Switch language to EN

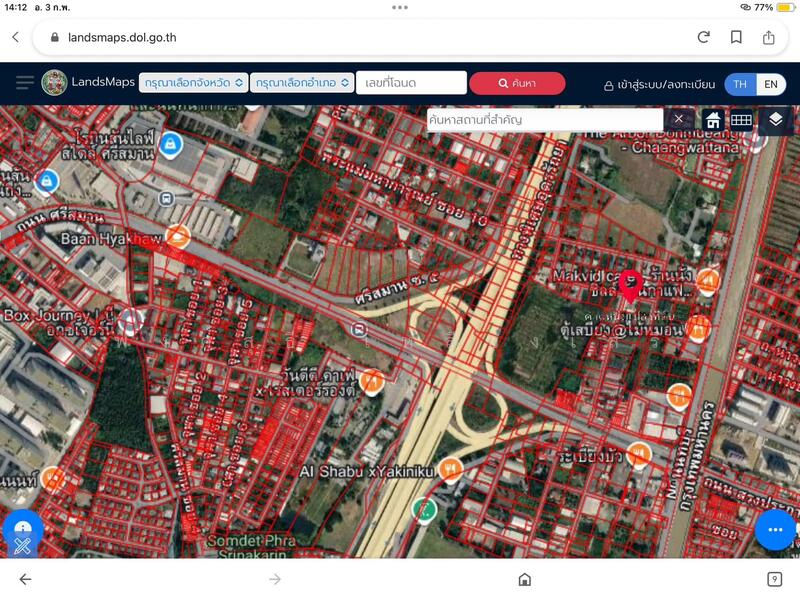click(771, 84)
